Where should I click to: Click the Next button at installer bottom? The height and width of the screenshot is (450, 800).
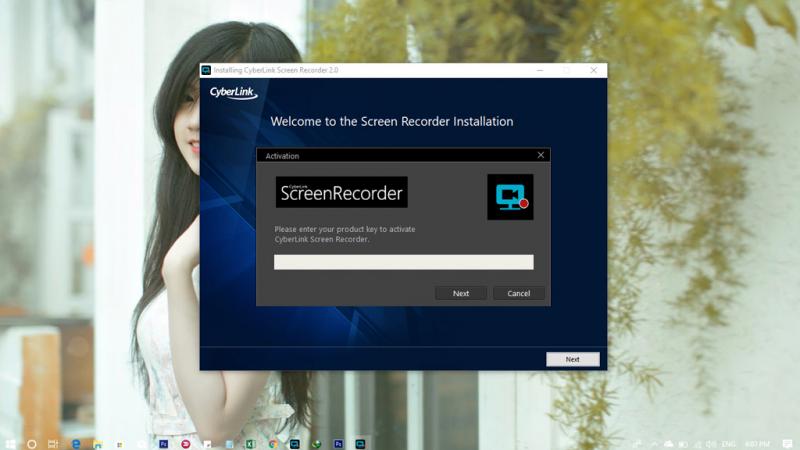coord(572,359)
